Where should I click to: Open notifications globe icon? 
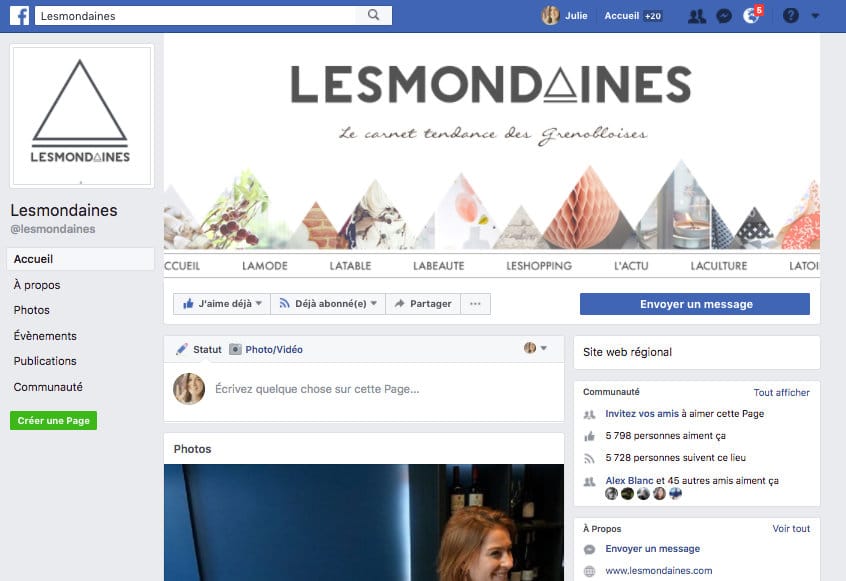pyautogui.click(x=752, y=16)
